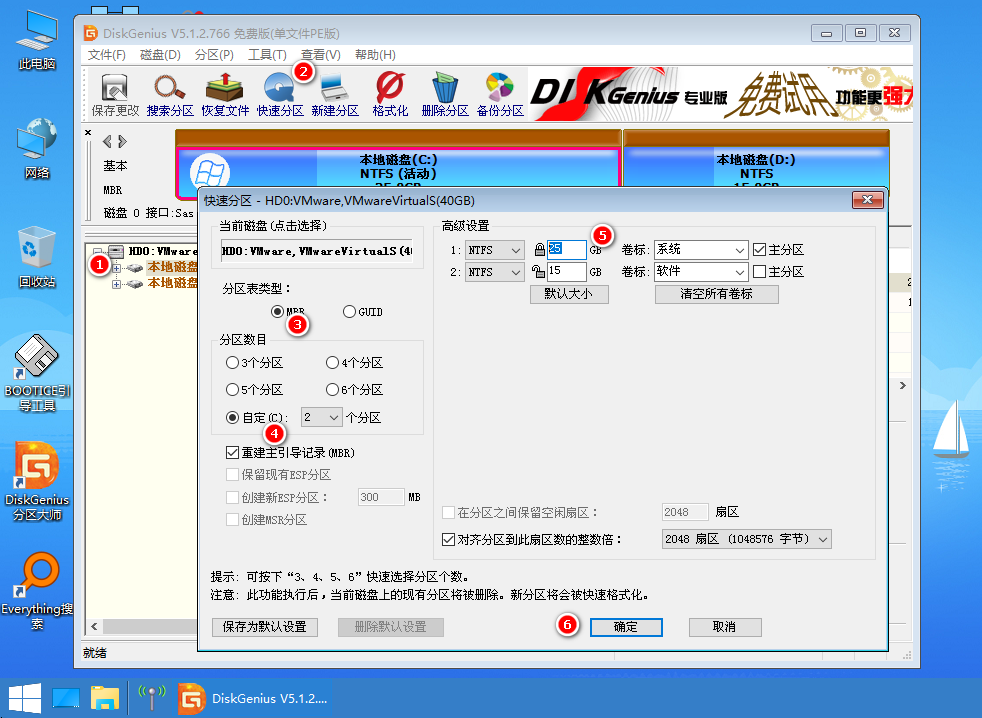Screen dimensions: 982x718
Task: Open the Windows Start button
Action: [x=25, y=698]
